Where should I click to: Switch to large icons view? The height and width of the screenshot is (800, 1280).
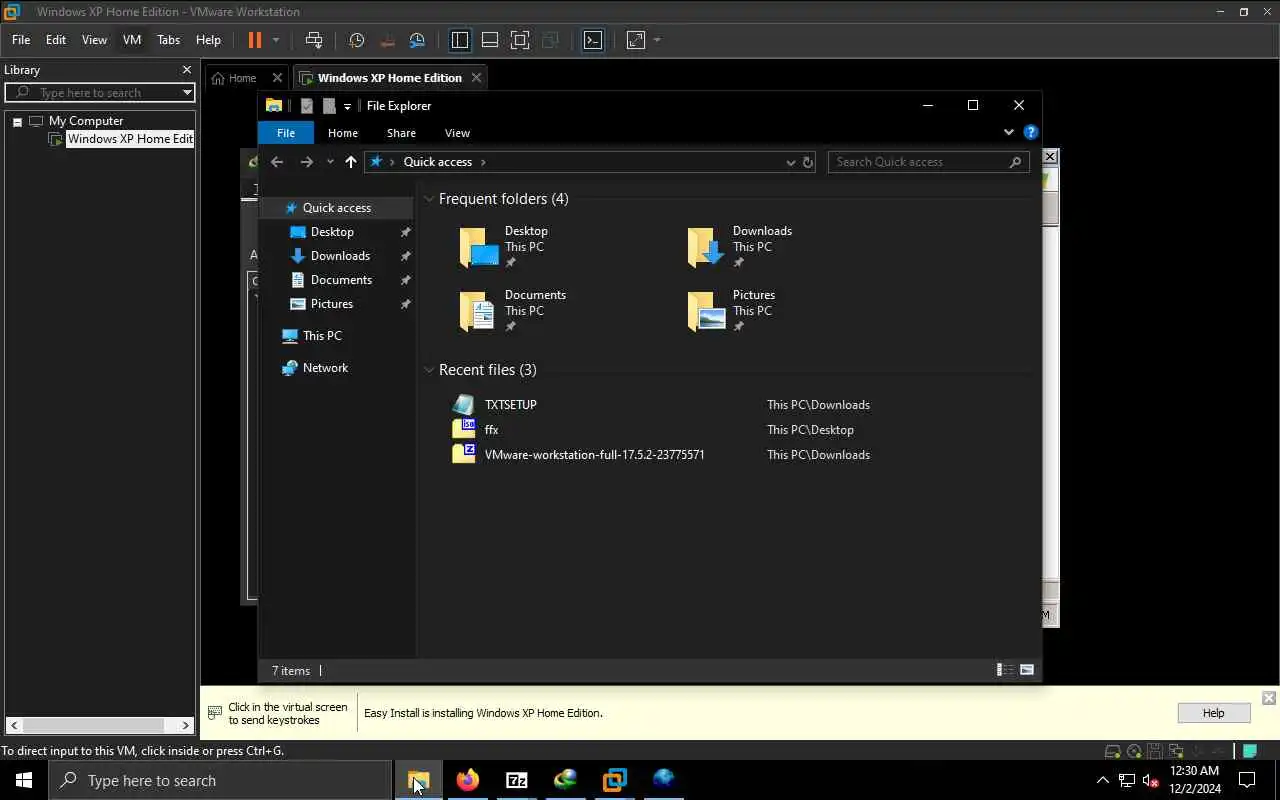coord(1027,670)
